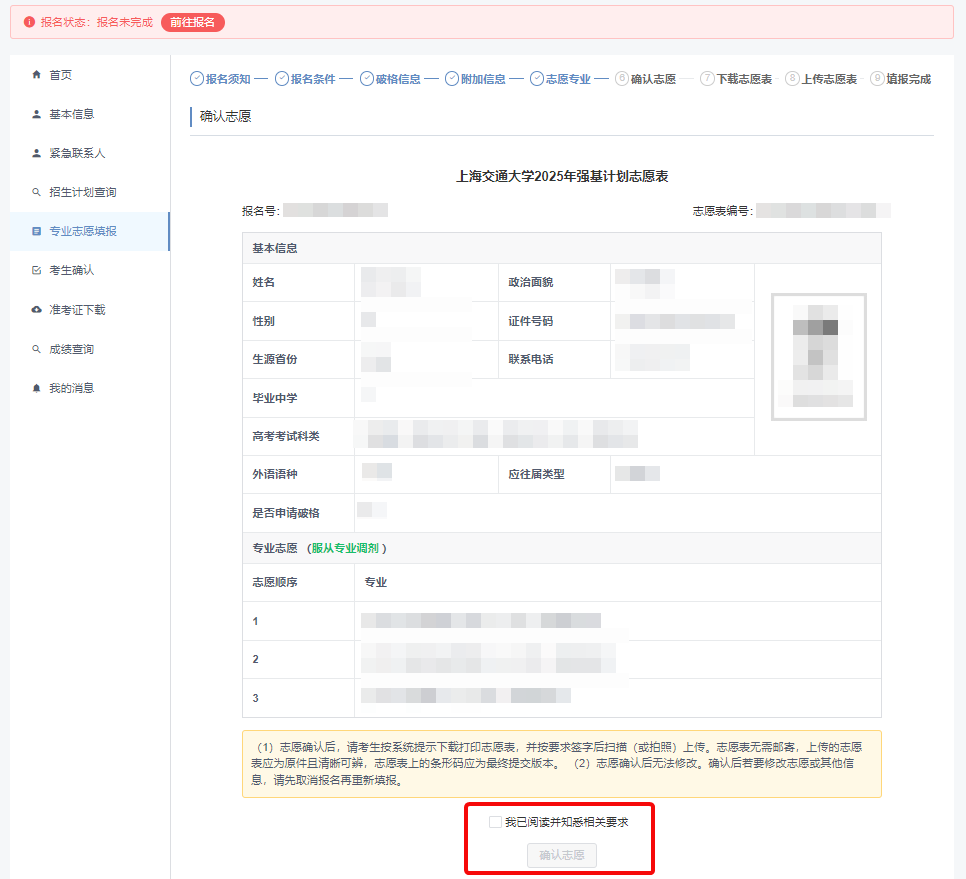Click the red warning icon beside 报名状态
Screen dimensions: 966x879
pyautogui.click(x=29, y=22)
